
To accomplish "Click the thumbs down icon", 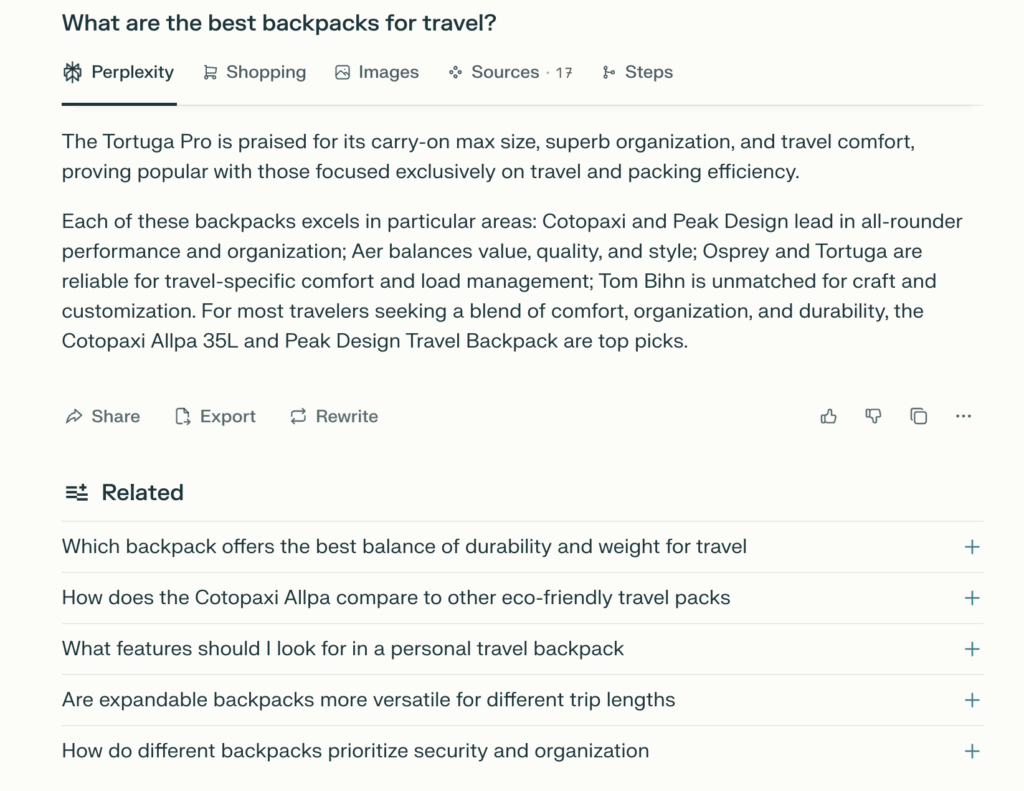I will coord(873,416).
